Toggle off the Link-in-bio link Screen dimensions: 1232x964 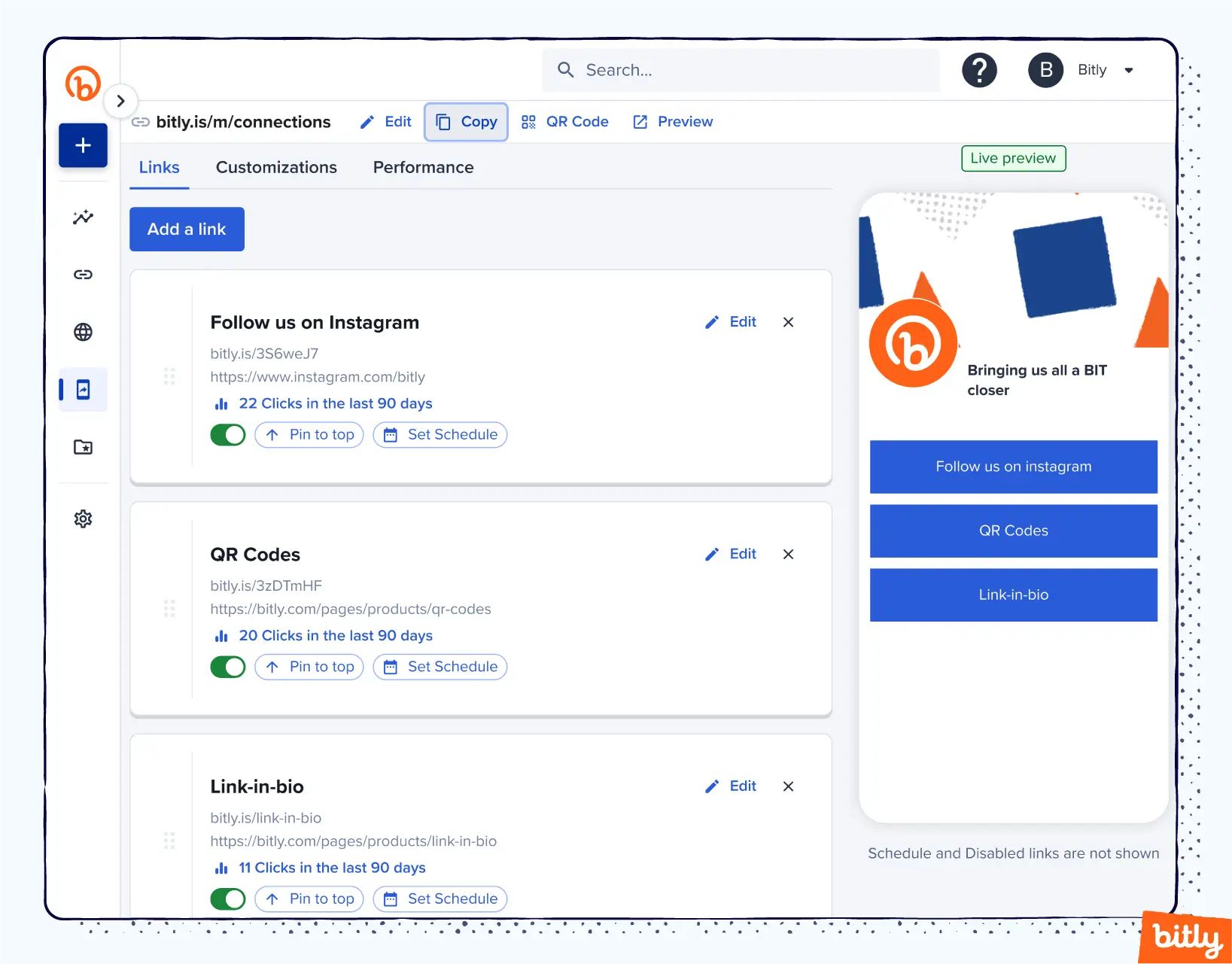coord(228,899)
